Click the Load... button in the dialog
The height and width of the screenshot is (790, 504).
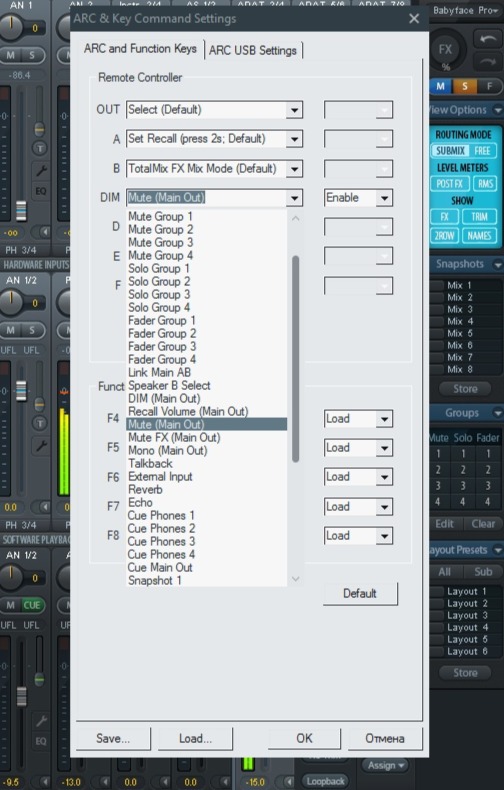coord(196,739)
